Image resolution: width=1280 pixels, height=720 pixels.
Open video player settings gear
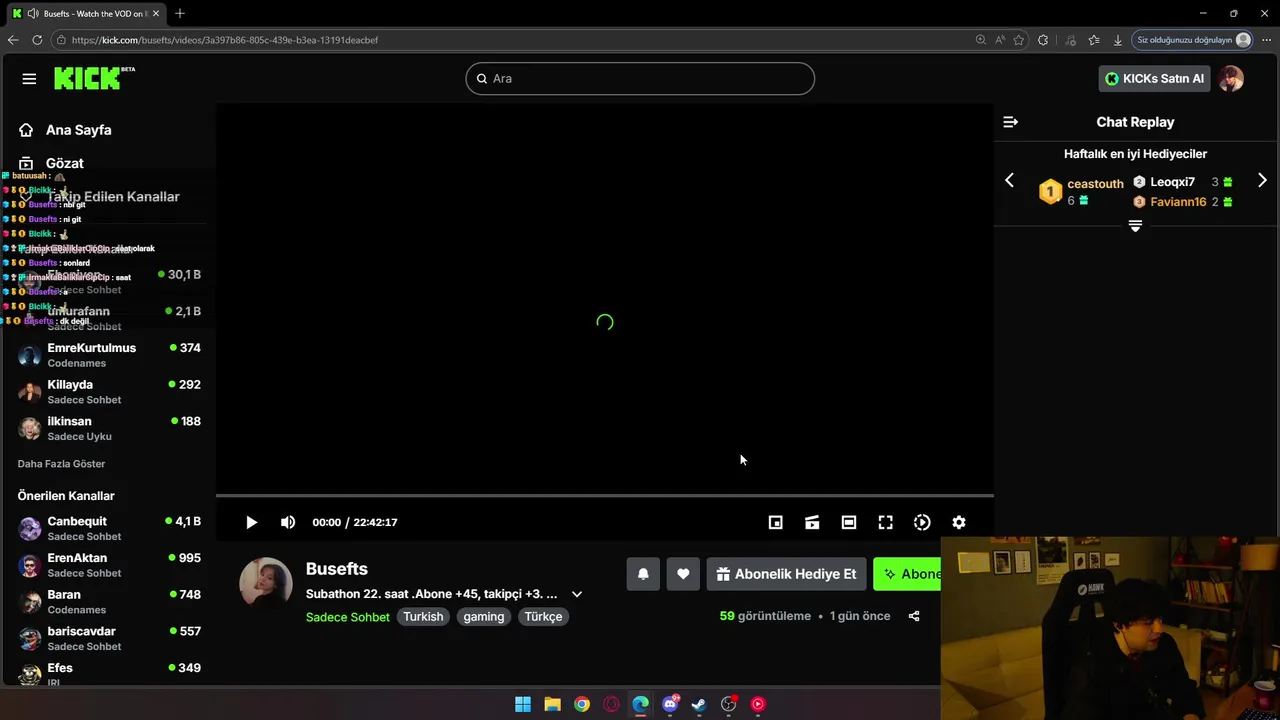tap(959, 522)
